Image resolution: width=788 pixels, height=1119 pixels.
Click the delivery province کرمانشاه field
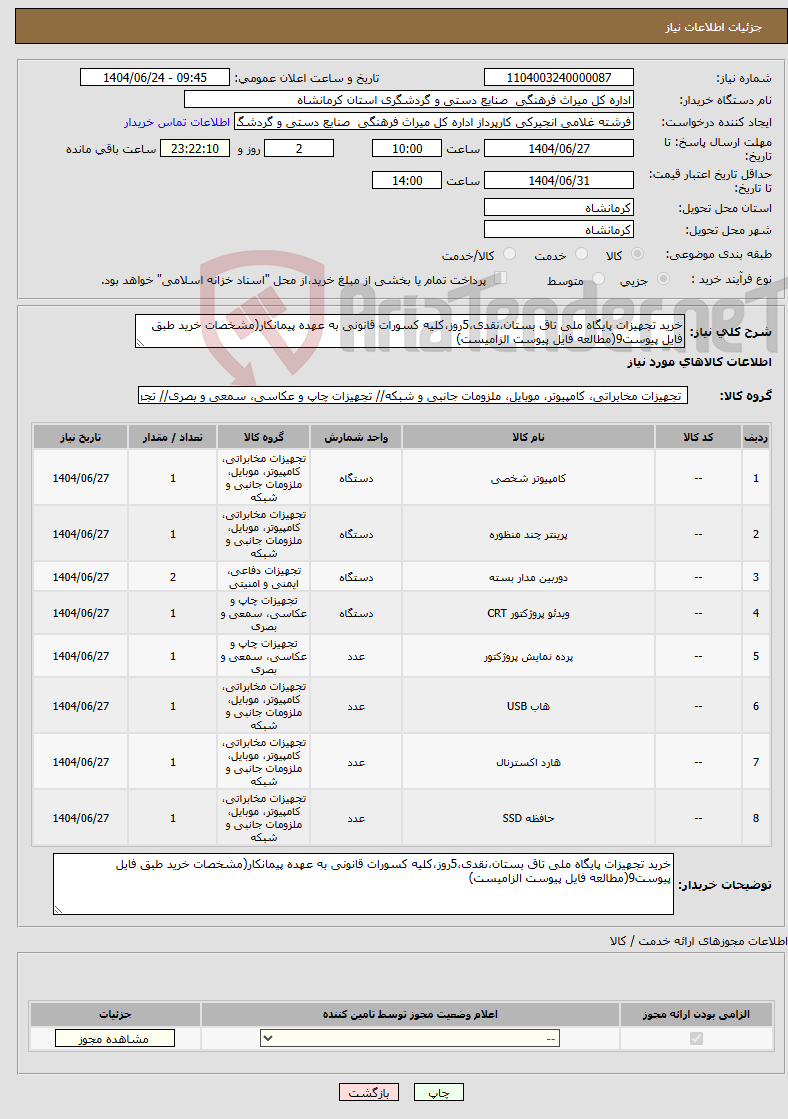(x=559, y=208)
